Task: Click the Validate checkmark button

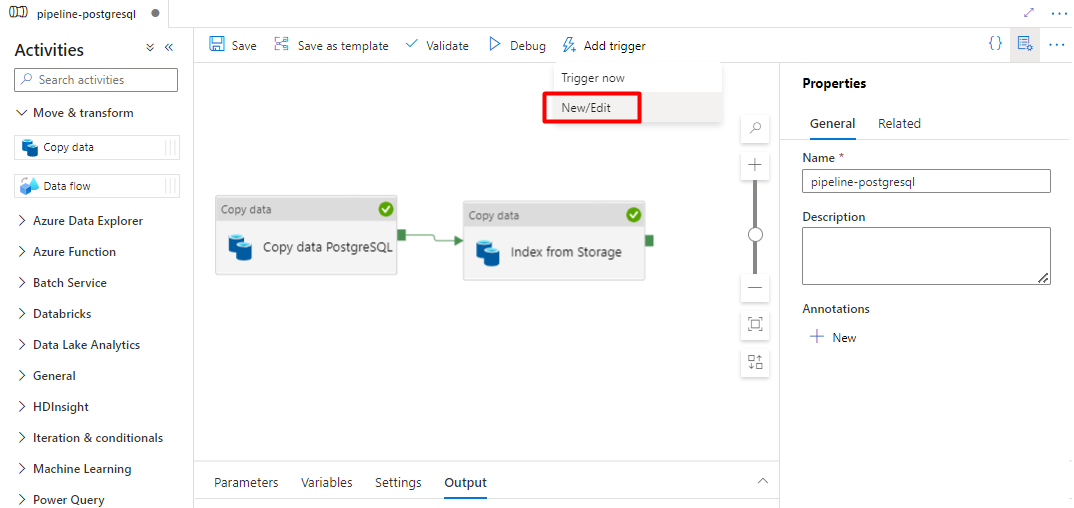Action: point(437,45)
